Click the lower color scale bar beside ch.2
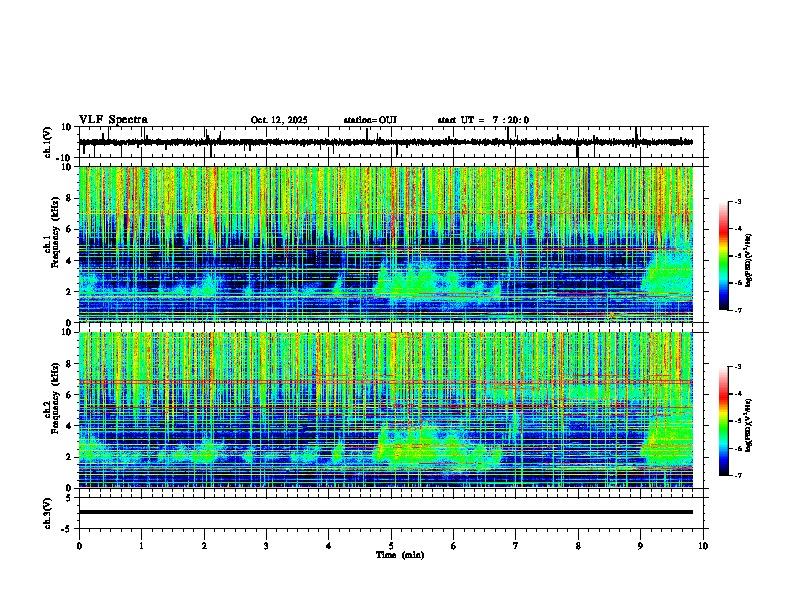The width and height of the screenshot is (792, 612). [724, 421]
